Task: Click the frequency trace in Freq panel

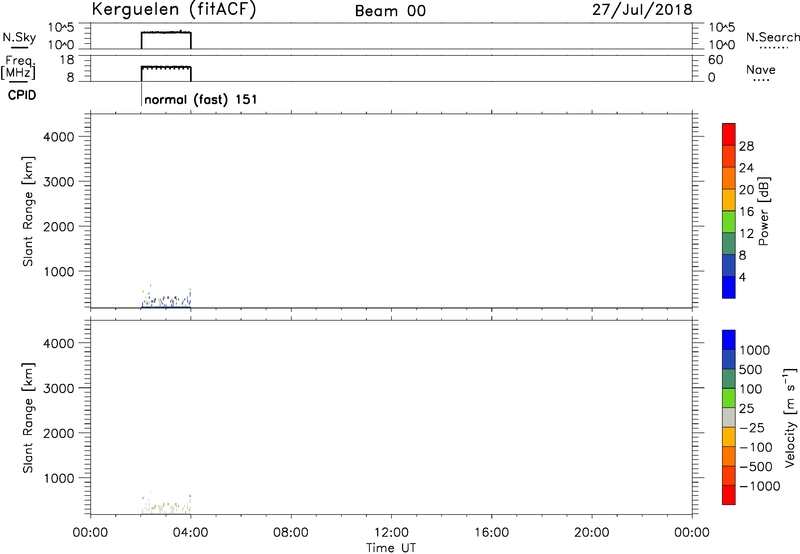Action: tap(166, 66)
